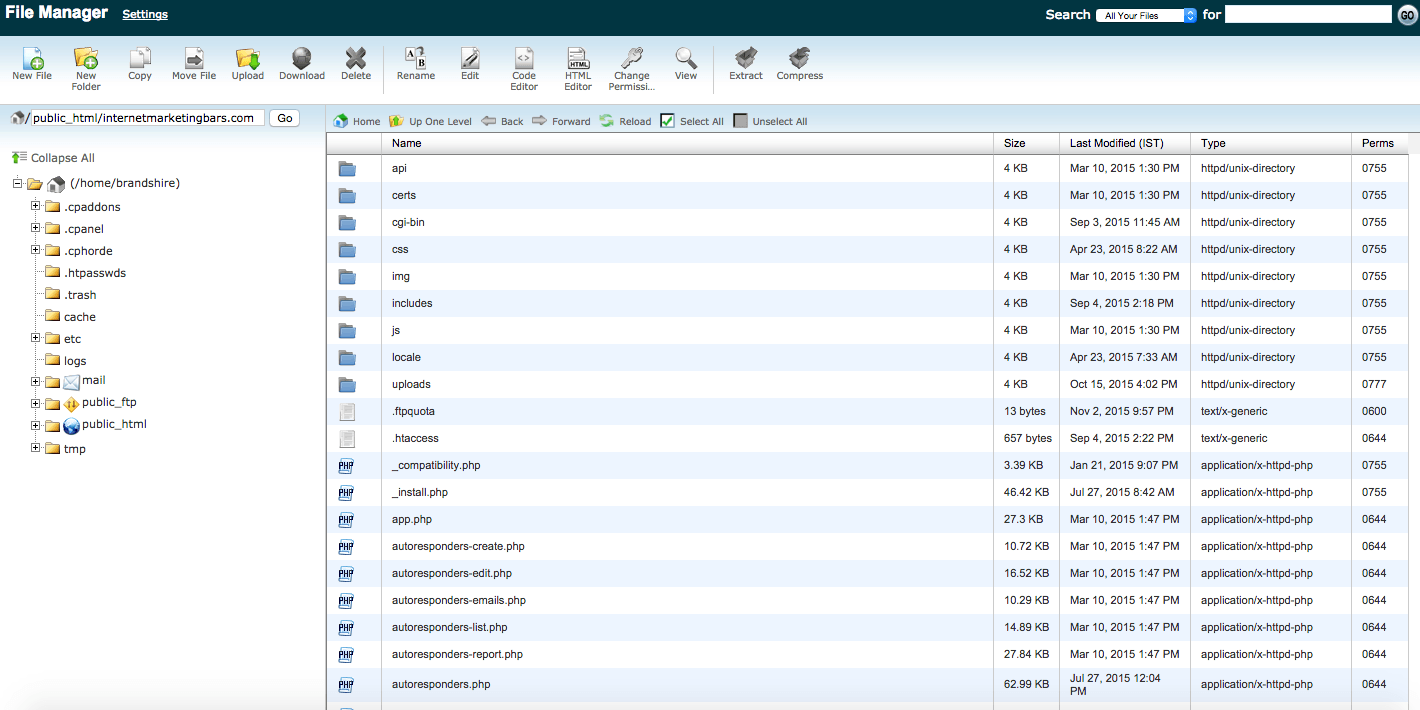
Task: Click the round search GO icon
Action: coord(1407,15)
